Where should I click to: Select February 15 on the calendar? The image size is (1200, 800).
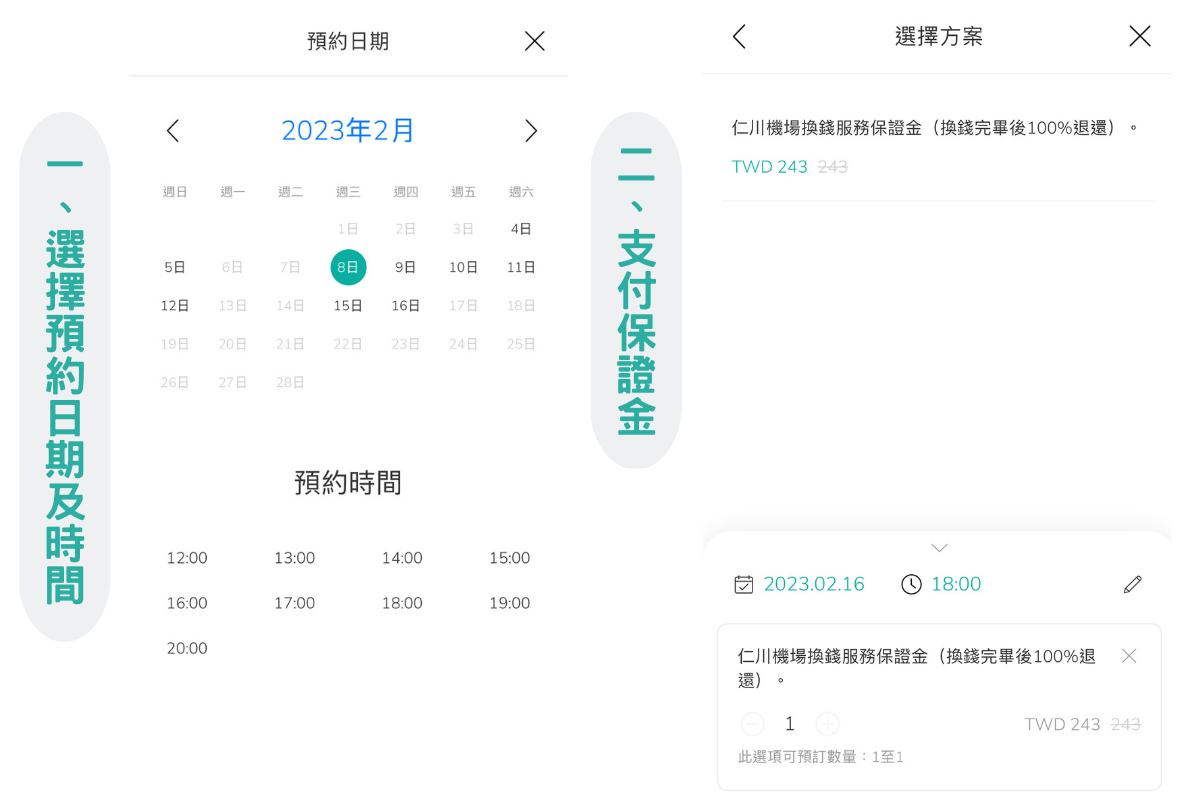pyautogui.click(x=348, y=305)
